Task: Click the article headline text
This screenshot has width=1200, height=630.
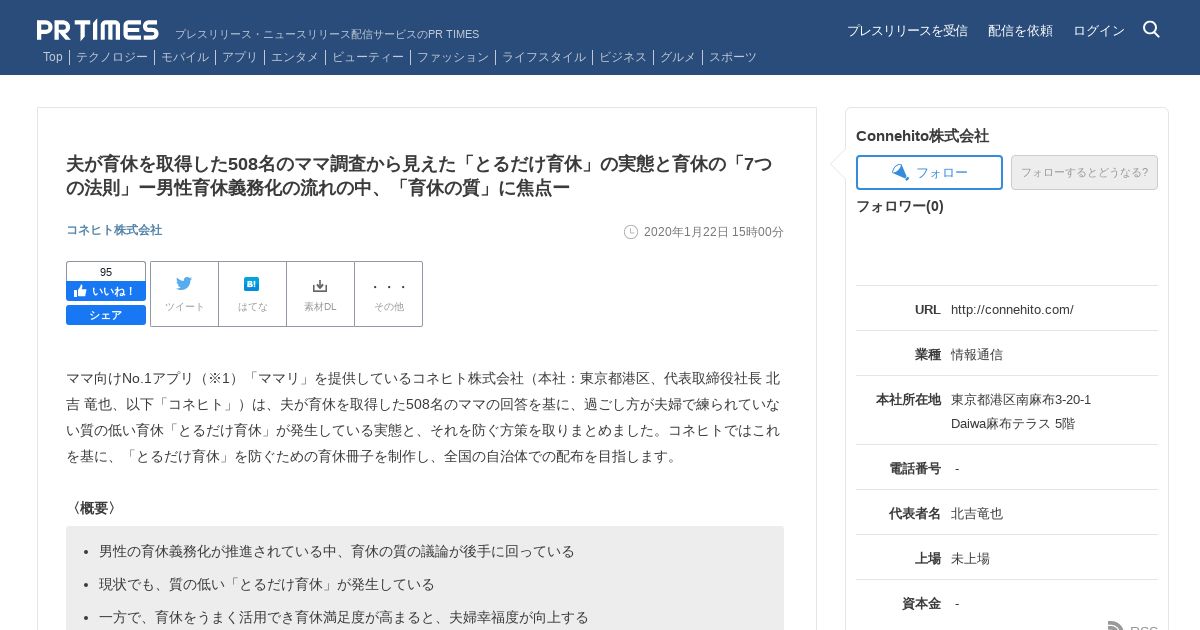Action: [419, 176]
